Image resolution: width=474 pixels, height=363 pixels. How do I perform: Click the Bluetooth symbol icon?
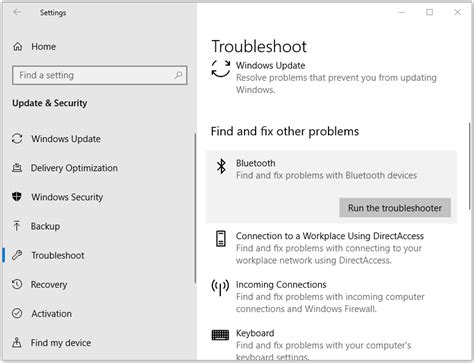[x=221, y=166]
